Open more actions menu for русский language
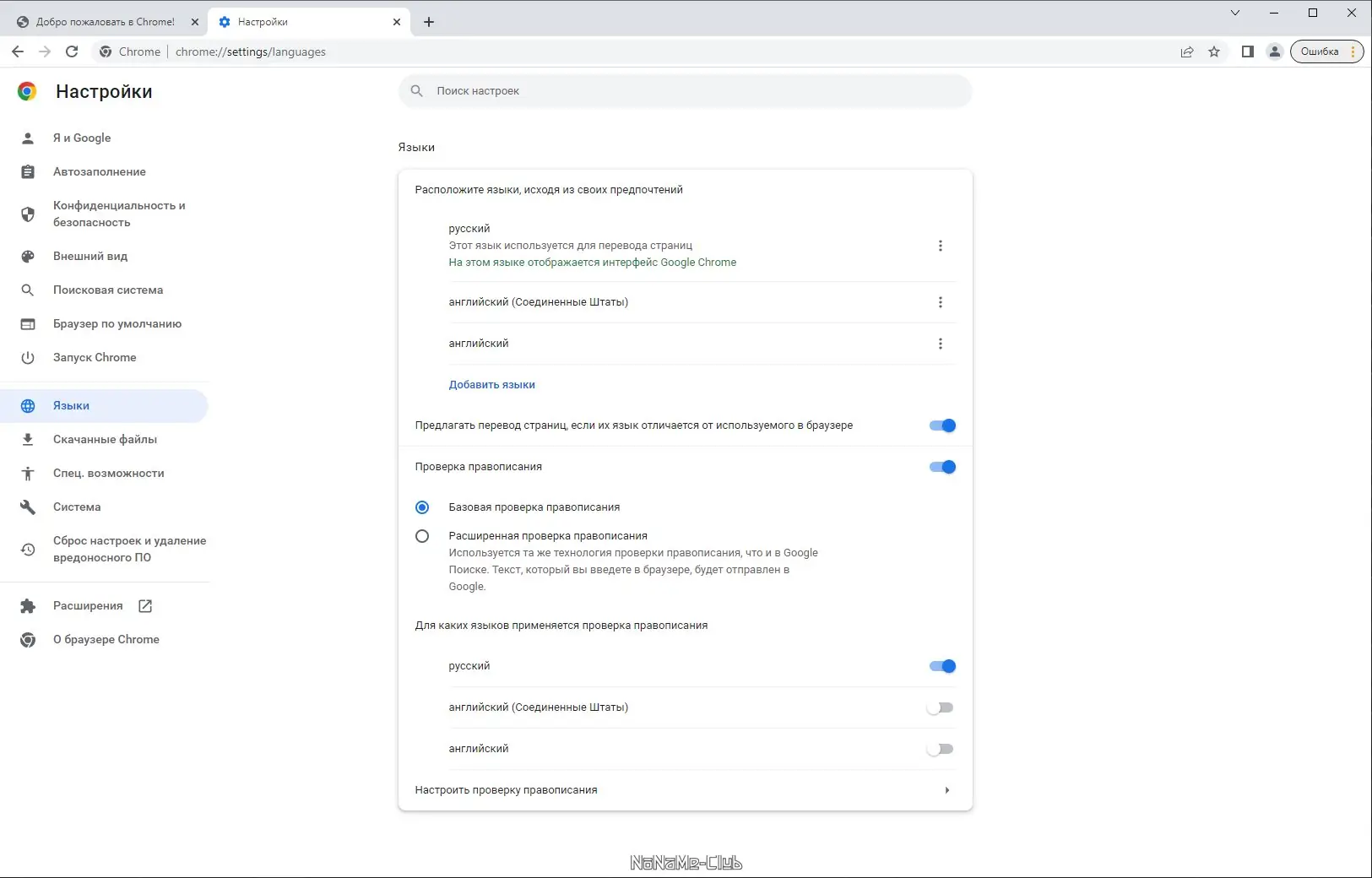This screenshot has height=878, width=1372. click(941, 246)
